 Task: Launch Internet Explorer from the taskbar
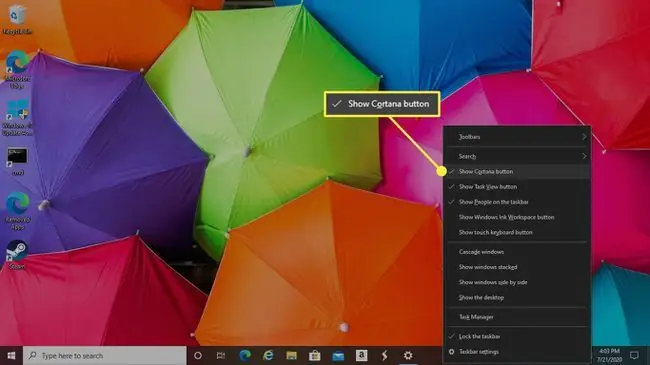tap(268, 355)
